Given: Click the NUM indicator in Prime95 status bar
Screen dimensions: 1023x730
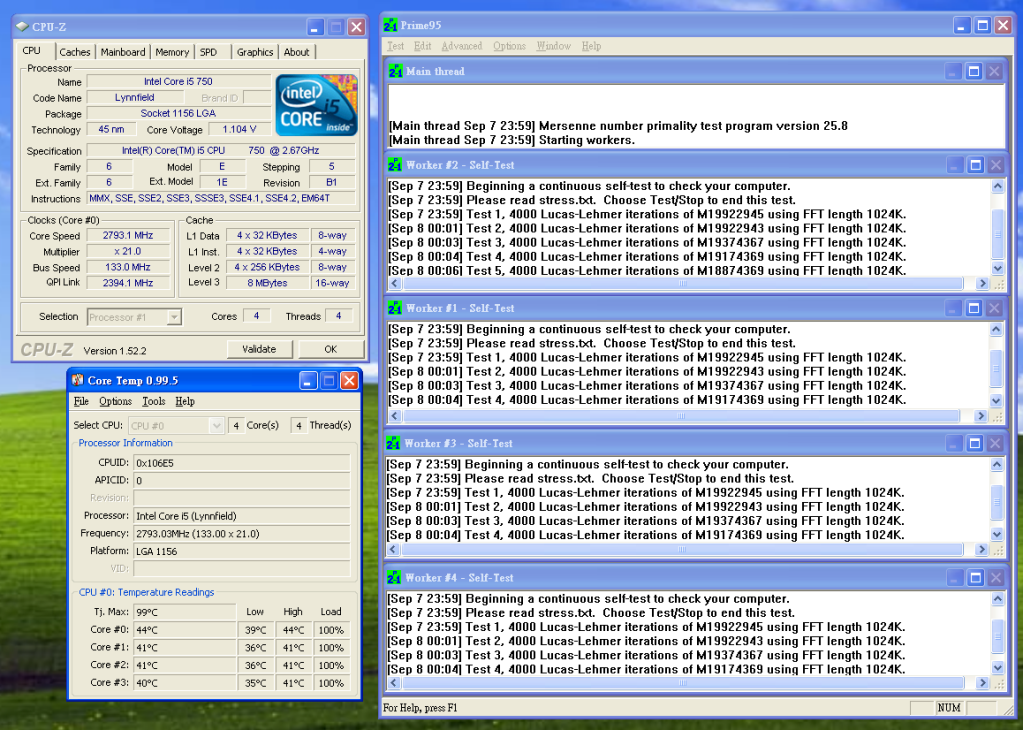Looking at the screenshot, I should [949, 708].
